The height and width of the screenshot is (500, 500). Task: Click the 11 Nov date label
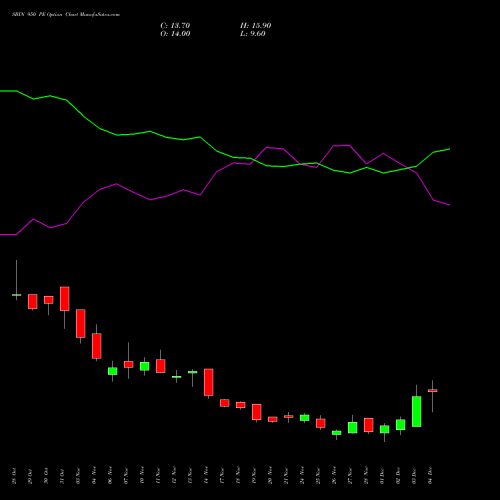[x=158, y=476]
